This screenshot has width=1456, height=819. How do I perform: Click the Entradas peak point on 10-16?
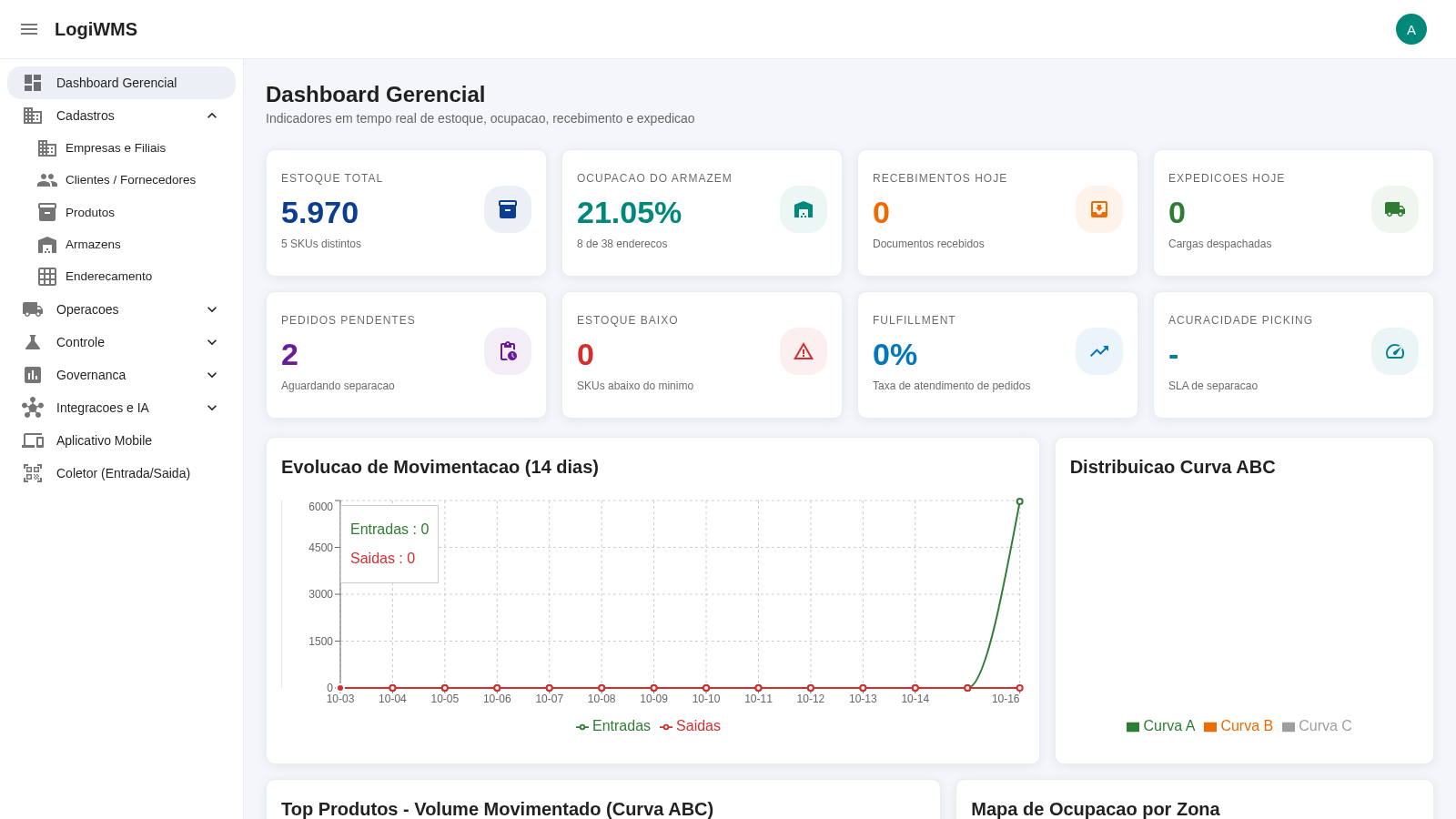1019,501
